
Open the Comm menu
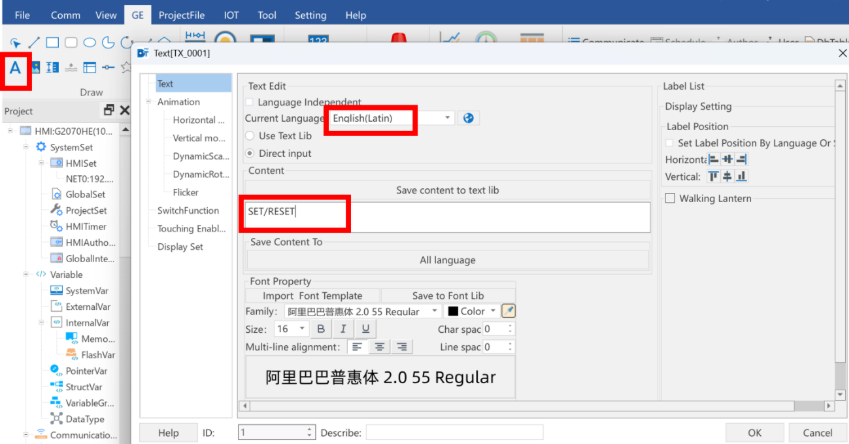tap(66, 15)
